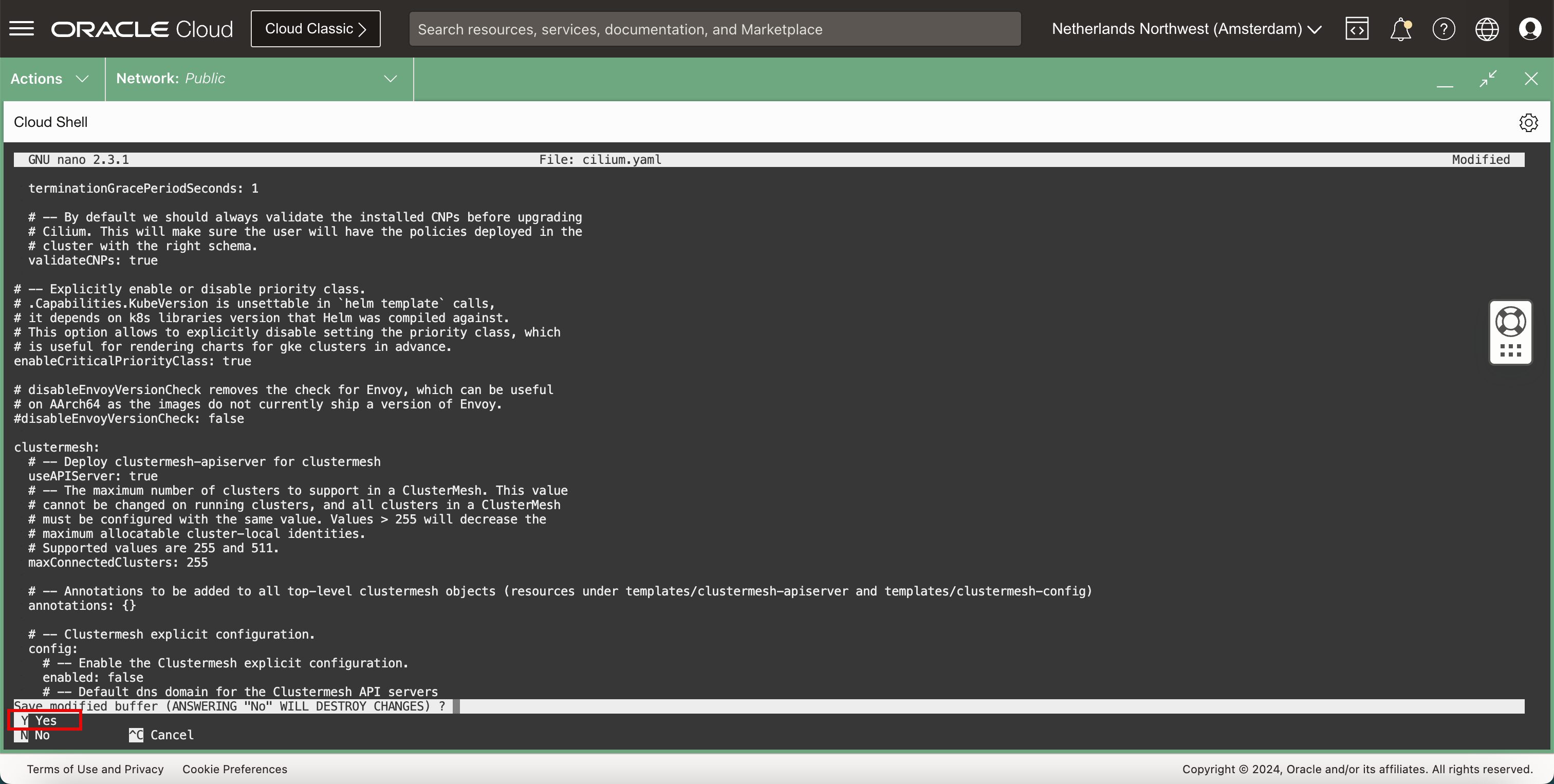The image size is (1554, 784).
Task: Open Cookie Preferences link
Action: coord(235,769)
